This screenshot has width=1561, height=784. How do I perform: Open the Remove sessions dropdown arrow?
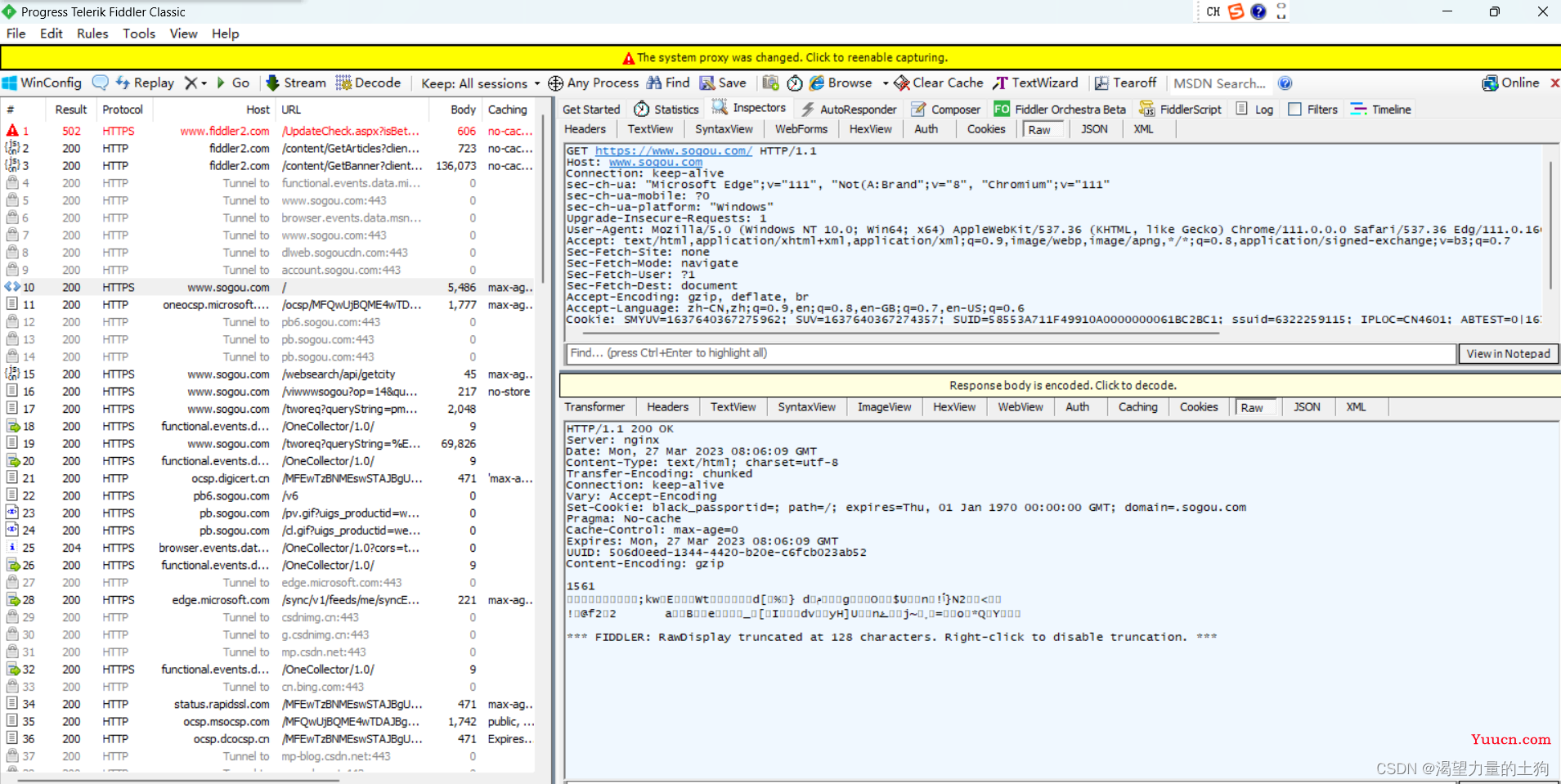click(x=204, y=83)
